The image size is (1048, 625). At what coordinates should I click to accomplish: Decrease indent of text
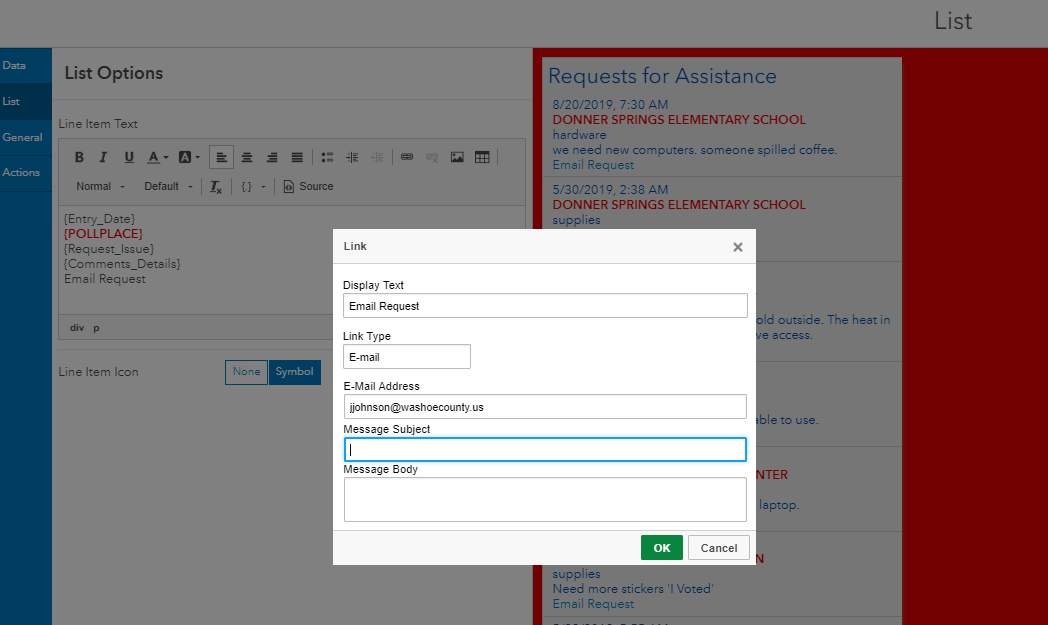pyautogui.click(x=378, y=157)
